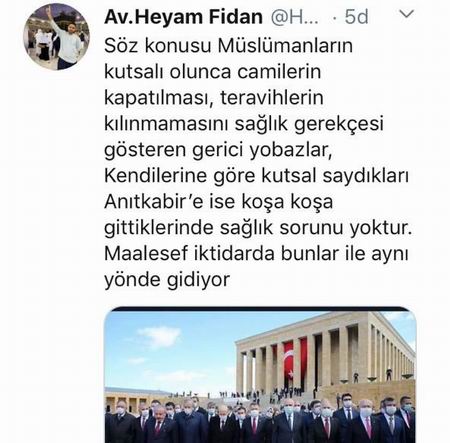Click the text line kutsalı olunca camilerin
Image resolution: width=450 pixels, height=443 pixels.
click(x=213, y=71)
